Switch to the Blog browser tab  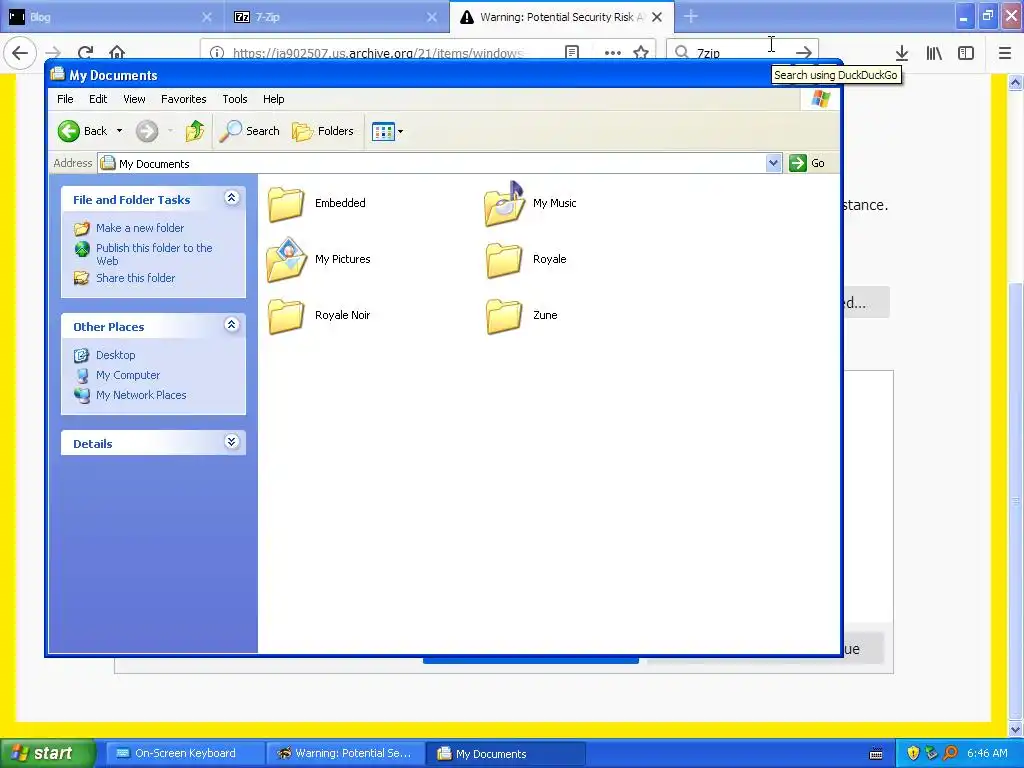(x=111, y=17)
